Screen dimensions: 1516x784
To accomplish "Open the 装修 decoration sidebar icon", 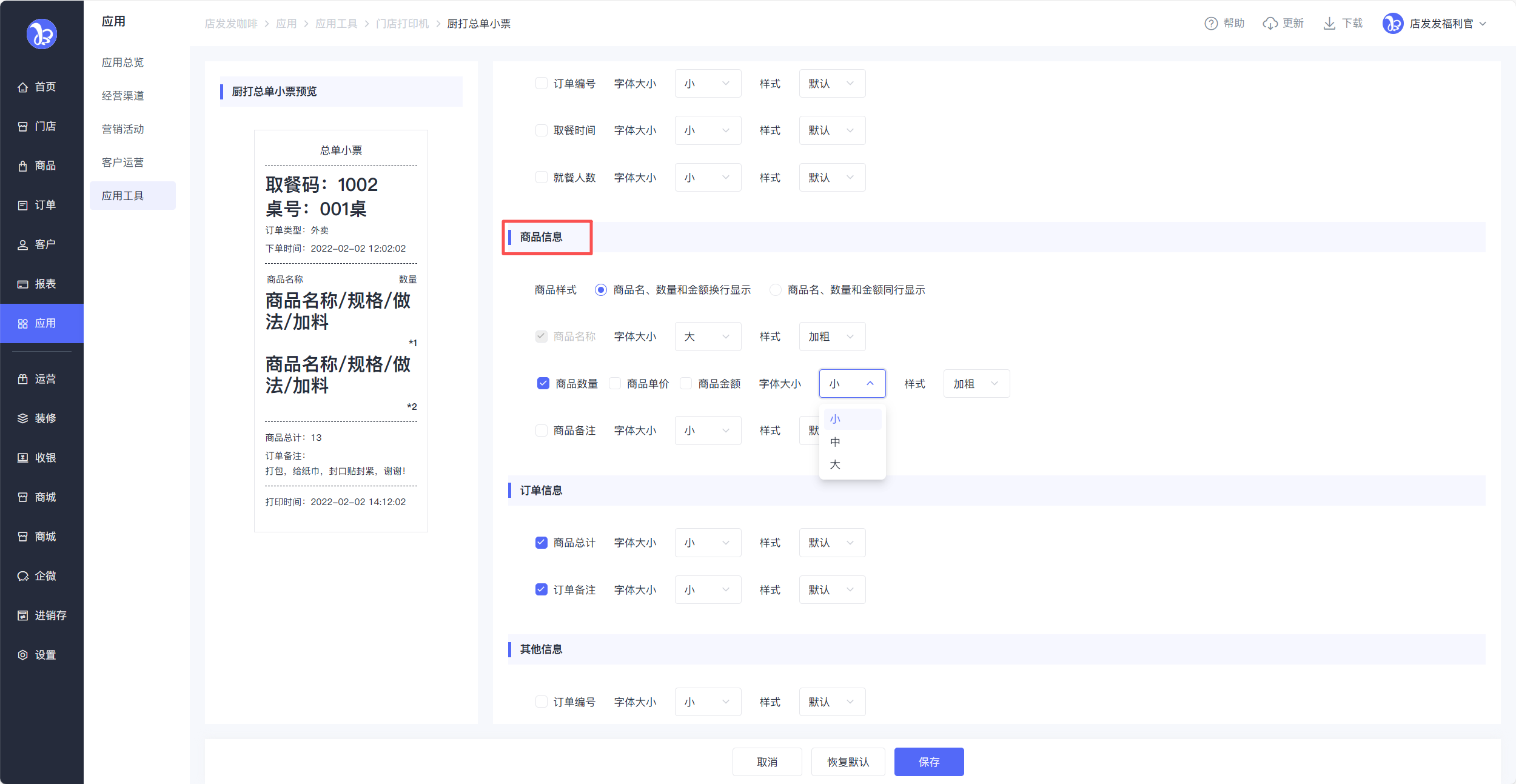I will click(23, 418).
